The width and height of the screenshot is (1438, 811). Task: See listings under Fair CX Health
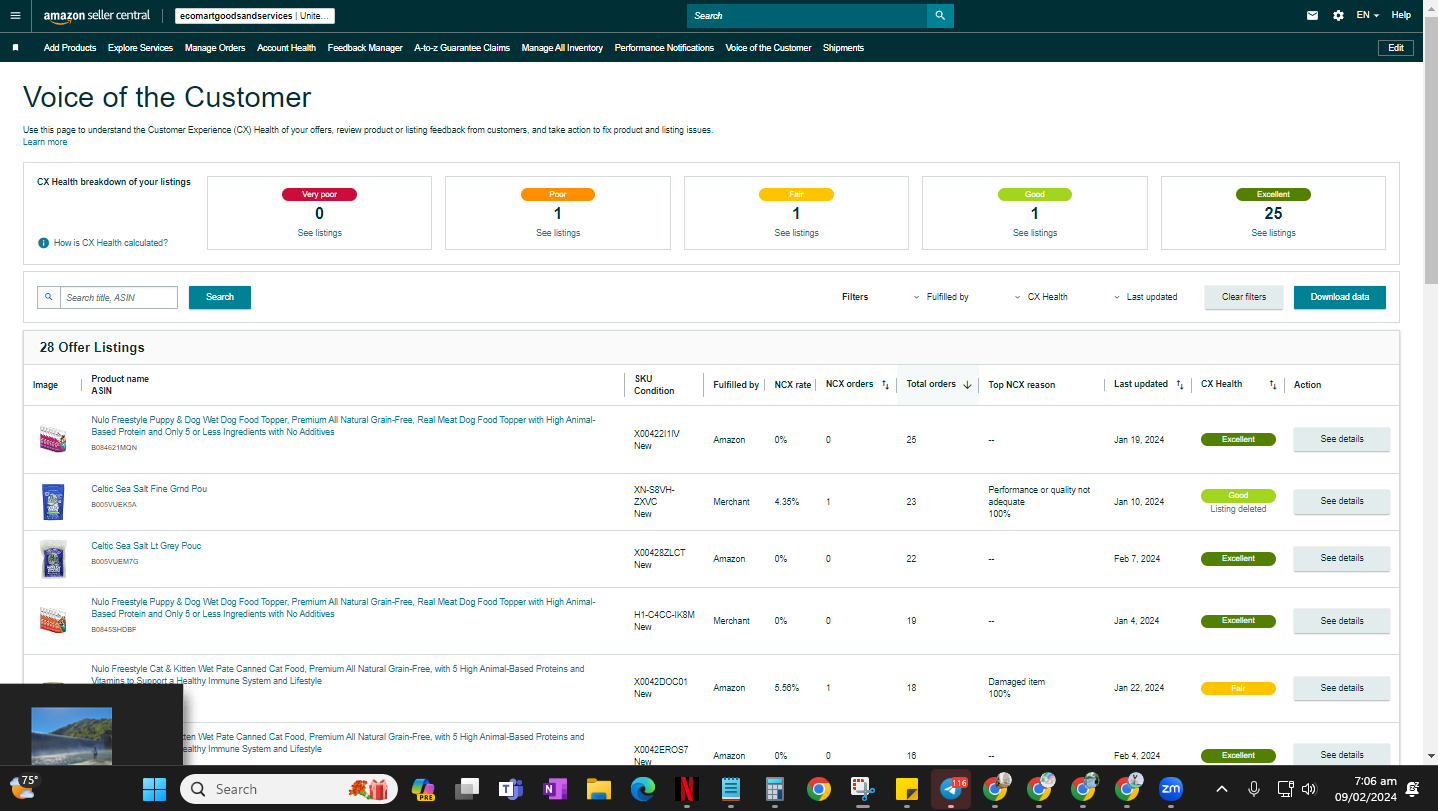[x=796, y=233]
